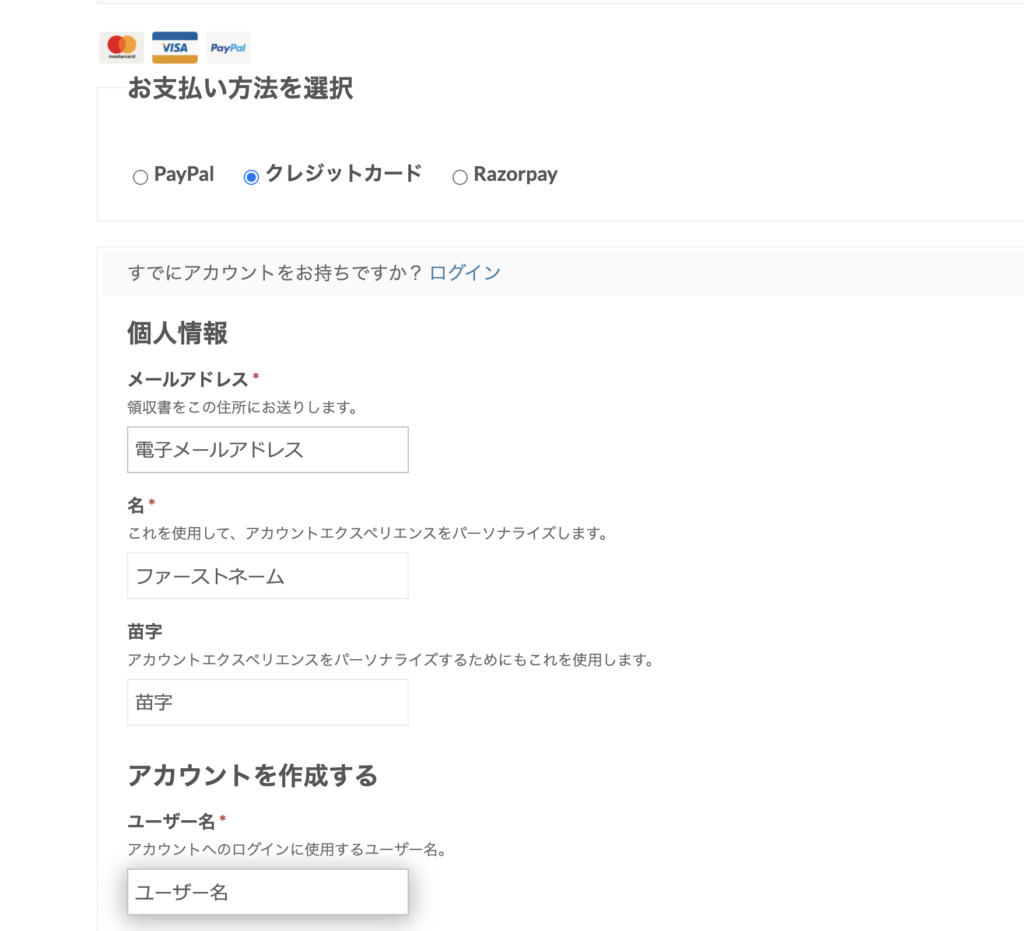Focus the ファーストネーム input field

tap(268, 576)
